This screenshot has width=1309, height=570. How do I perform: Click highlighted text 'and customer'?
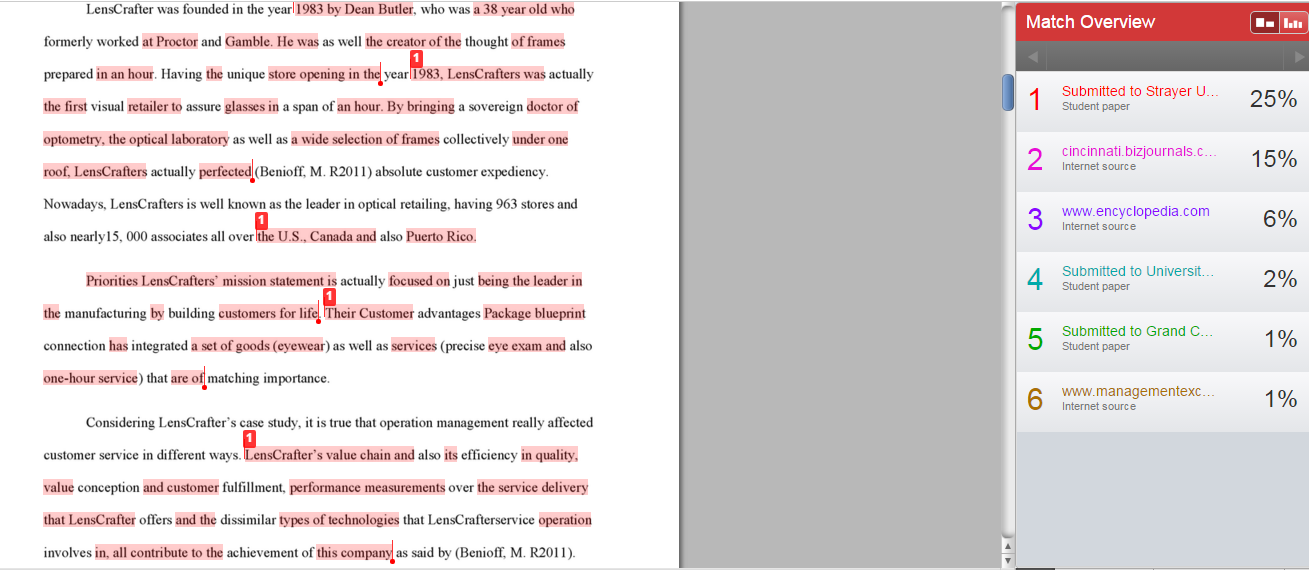(181, 488)
